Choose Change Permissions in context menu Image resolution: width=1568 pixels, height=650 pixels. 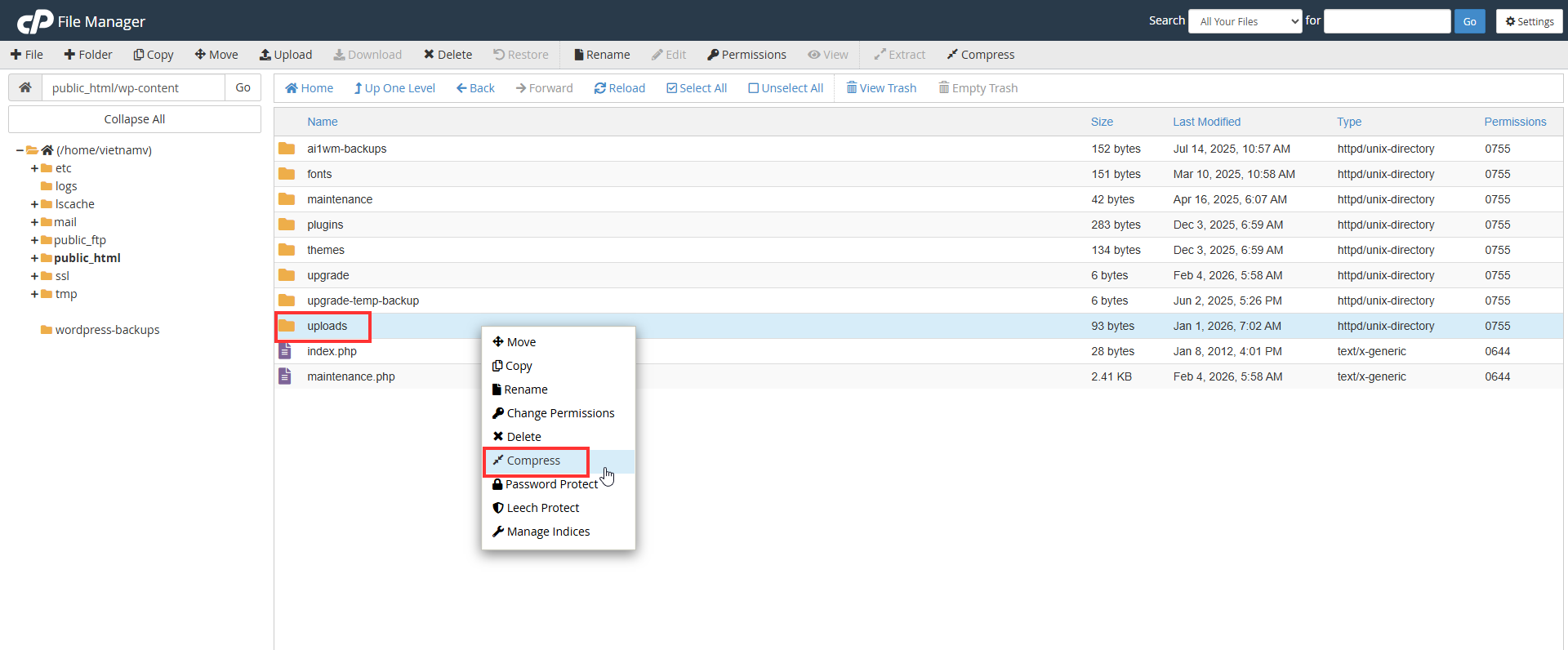coord(553,413)
